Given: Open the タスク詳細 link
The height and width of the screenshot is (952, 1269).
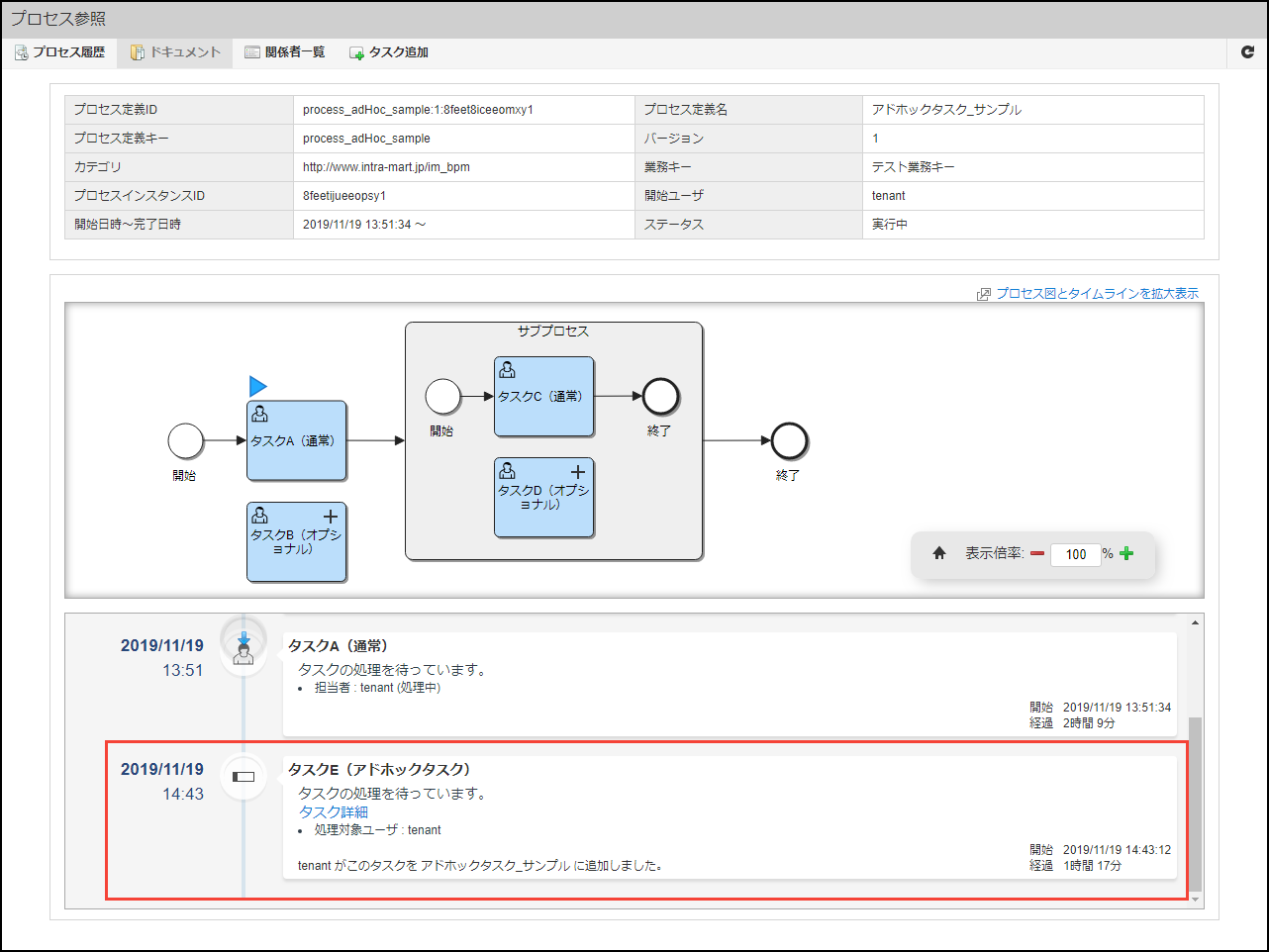Looking at the screenshot, I should (334, 811).
